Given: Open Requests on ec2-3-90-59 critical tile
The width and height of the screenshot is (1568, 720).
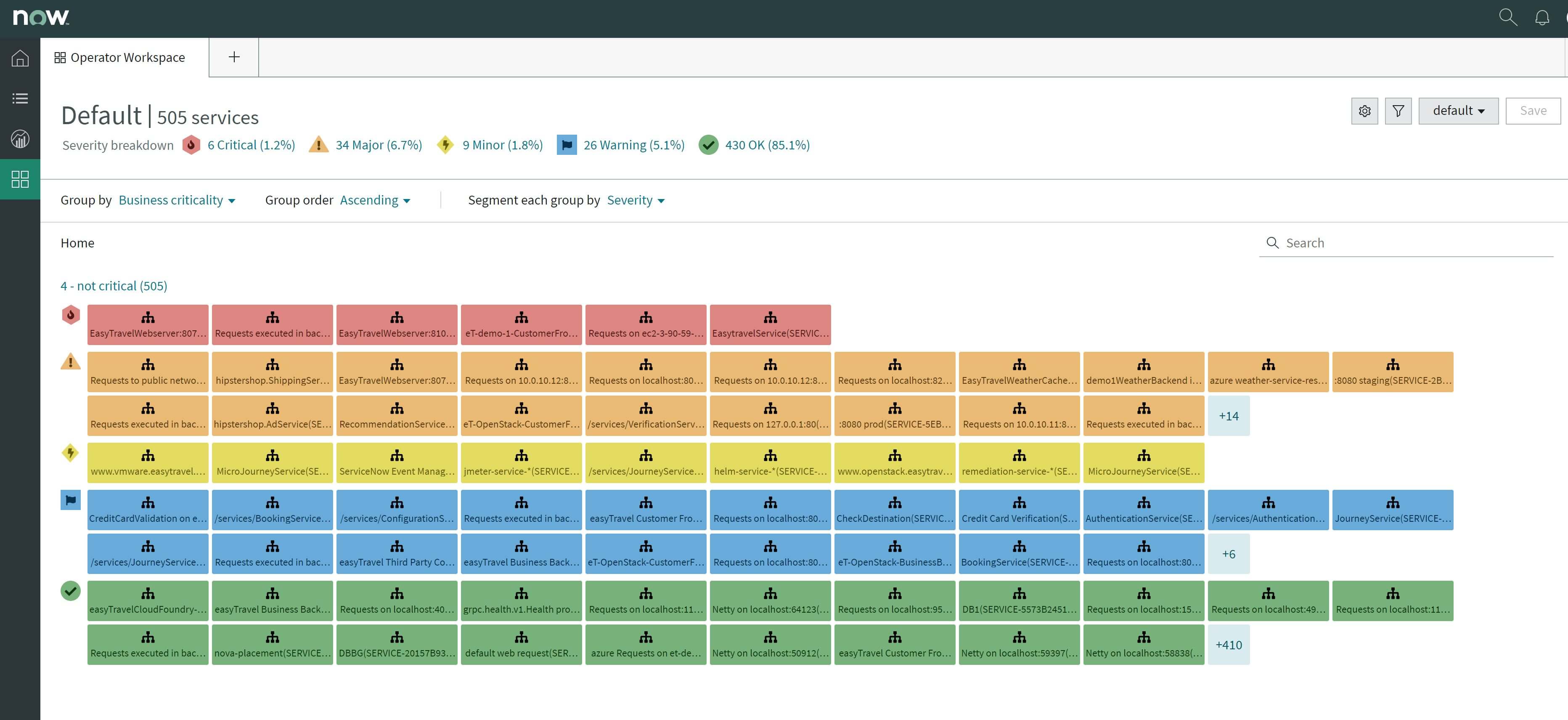Looking at the screenshot, I should [x=646, y=325].
